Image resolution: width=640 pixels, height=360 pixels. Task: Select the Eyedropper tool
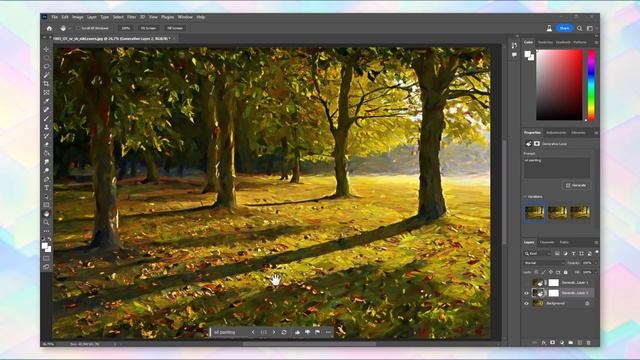46,101
